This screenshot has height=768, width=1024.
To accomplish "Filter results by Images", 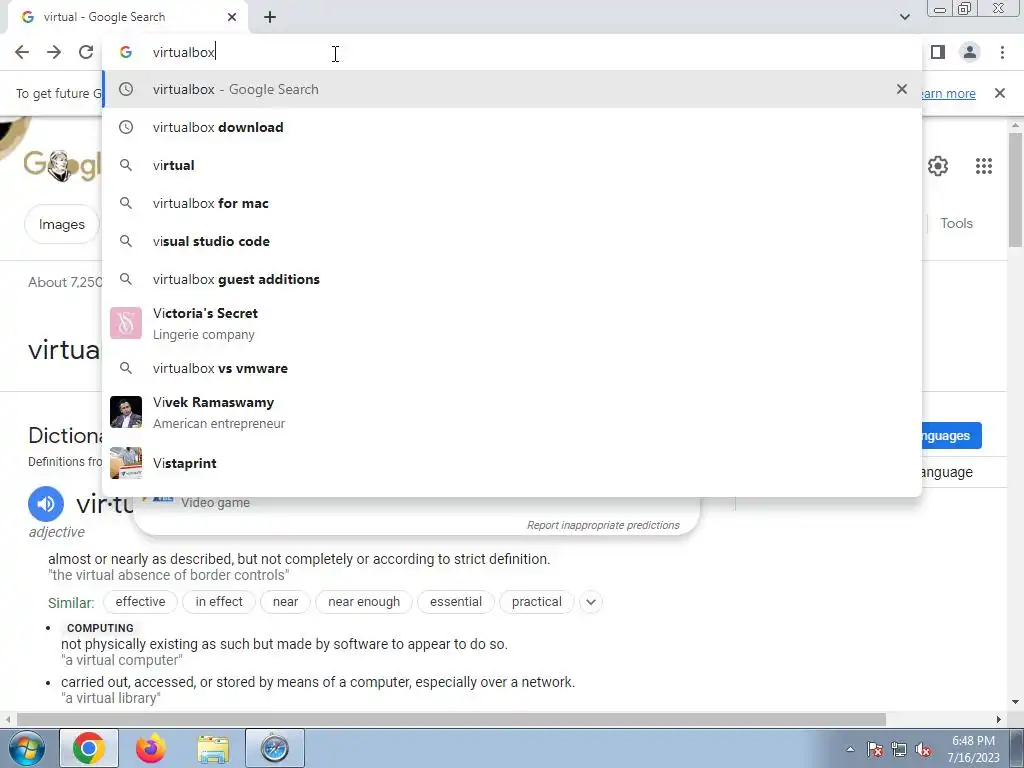I will point(61,224).
